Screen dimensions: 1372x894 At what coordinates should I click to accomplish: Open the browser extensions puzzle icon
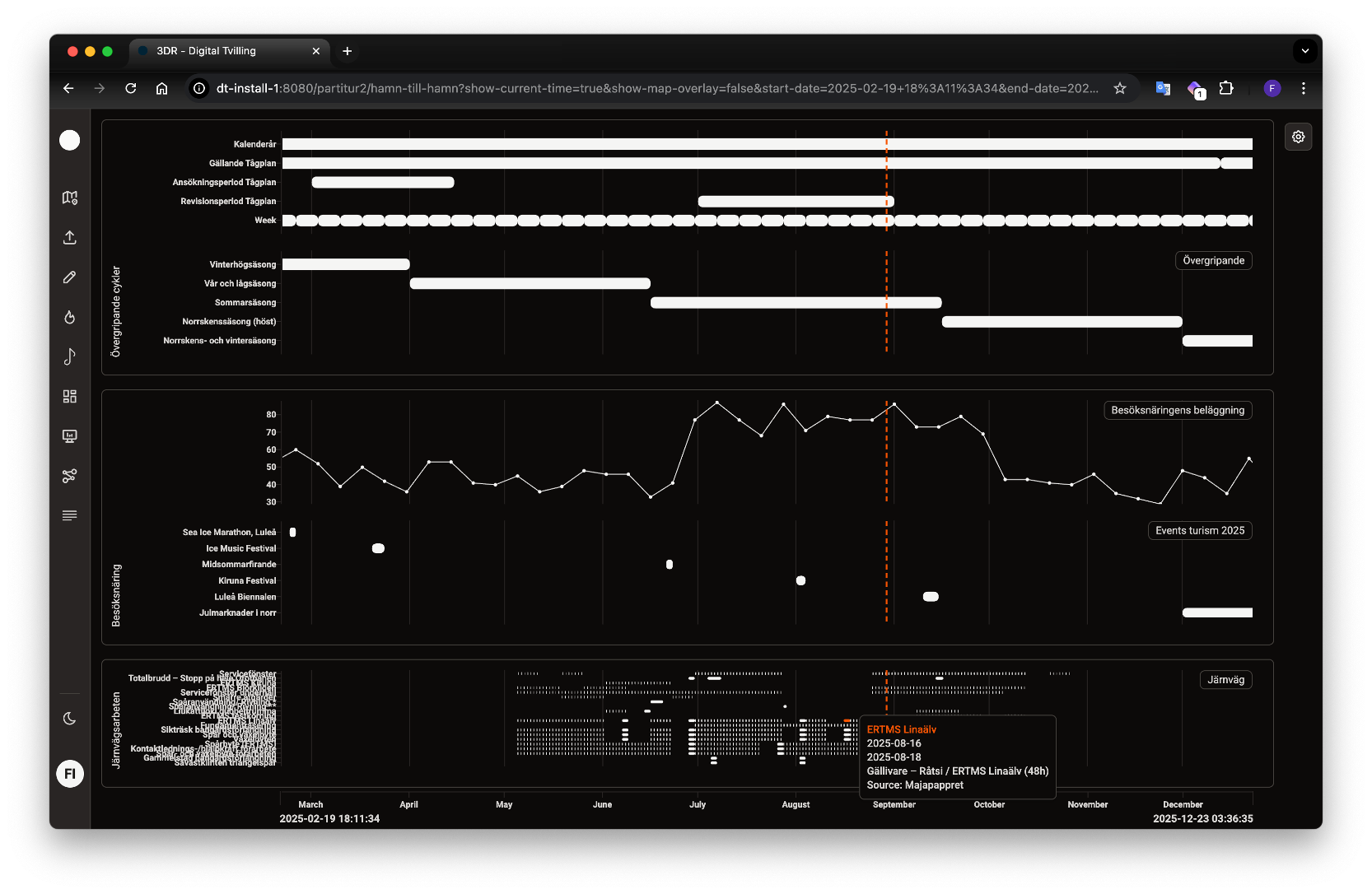pos(1227,88)
